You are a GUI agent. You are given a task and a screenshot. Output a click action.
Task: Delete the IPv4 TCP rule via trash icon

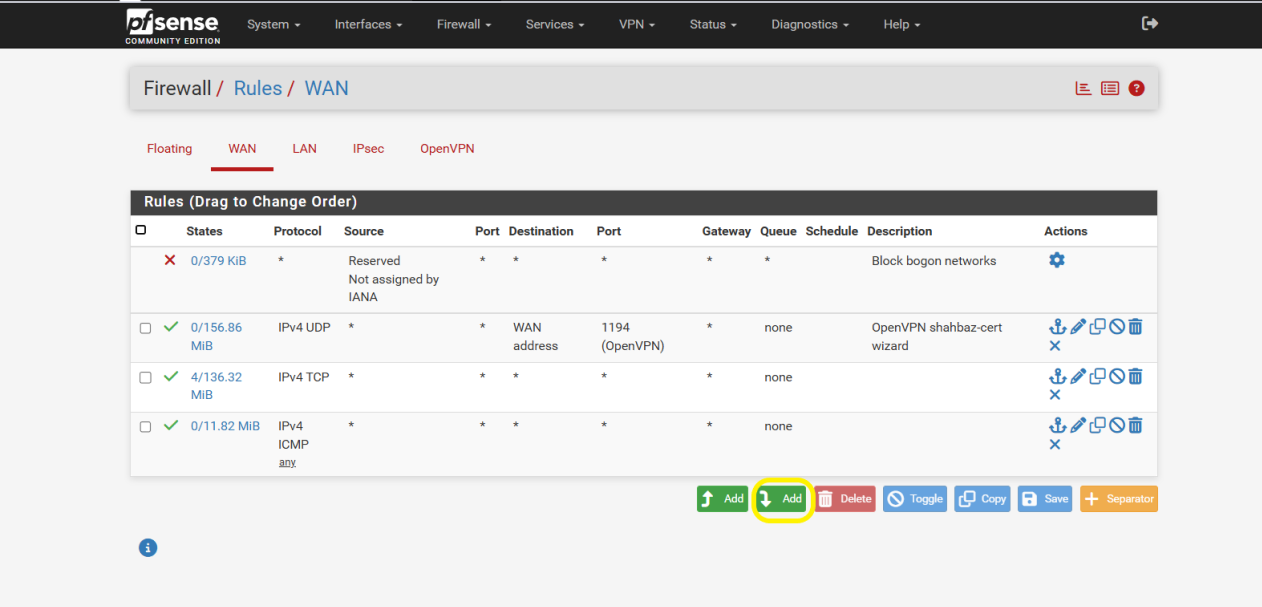(x=1135, y=377)
